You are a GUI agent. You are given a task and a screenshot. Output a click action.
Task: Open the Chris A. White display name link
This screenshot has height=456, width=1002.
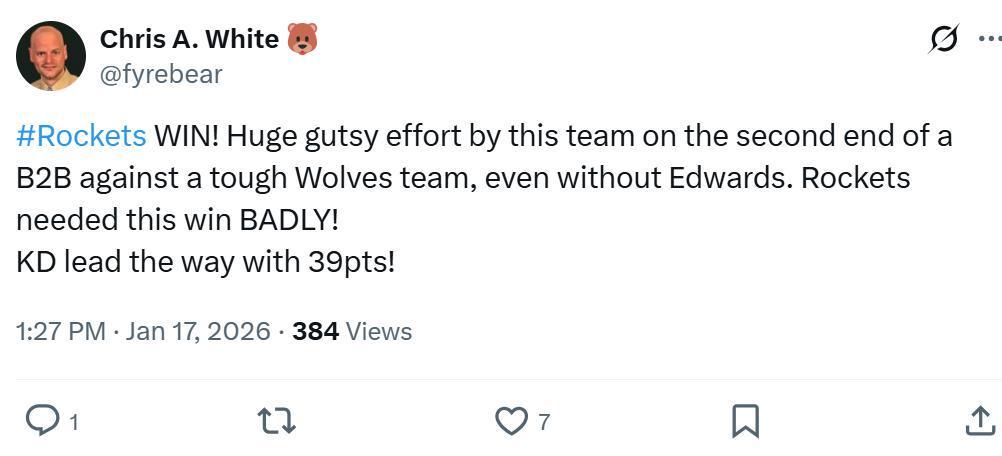189,39
